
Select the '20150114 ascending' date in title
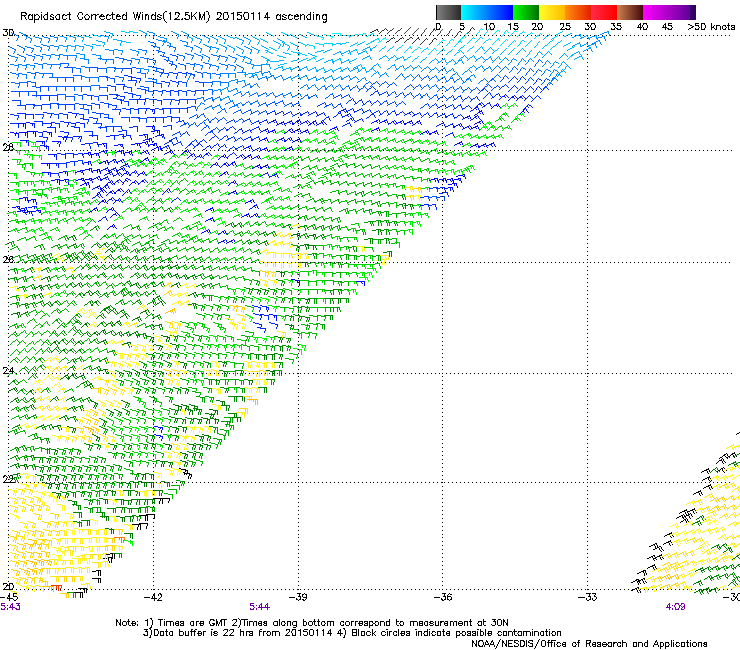point(271,17)
